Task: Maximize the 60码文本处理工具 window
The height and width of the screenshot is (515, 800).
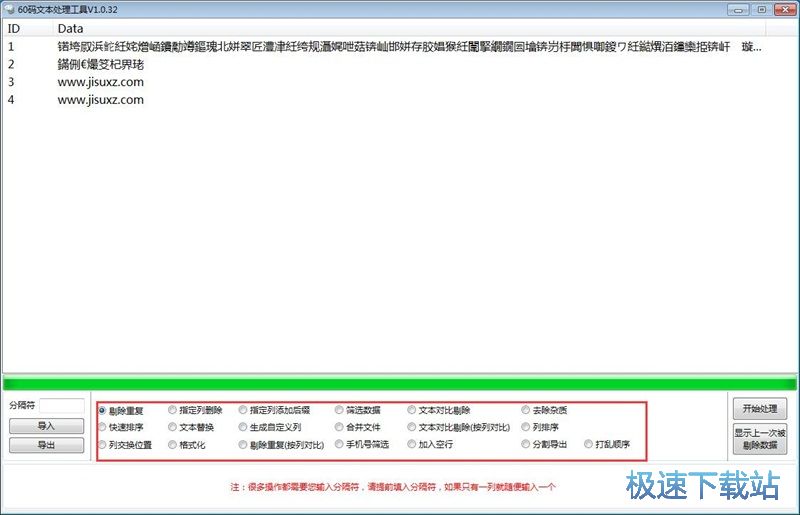Action: 761,10
